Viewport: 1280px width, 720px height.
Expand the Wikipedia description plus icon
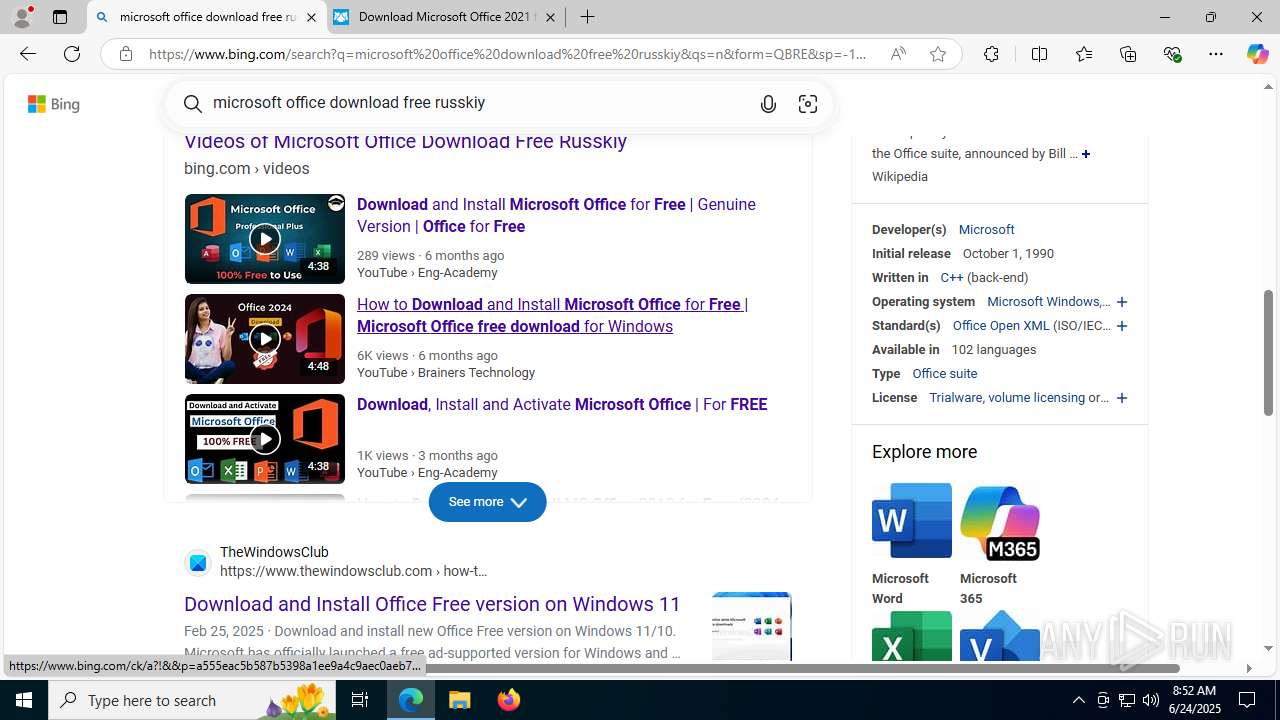click(1086, 154)
